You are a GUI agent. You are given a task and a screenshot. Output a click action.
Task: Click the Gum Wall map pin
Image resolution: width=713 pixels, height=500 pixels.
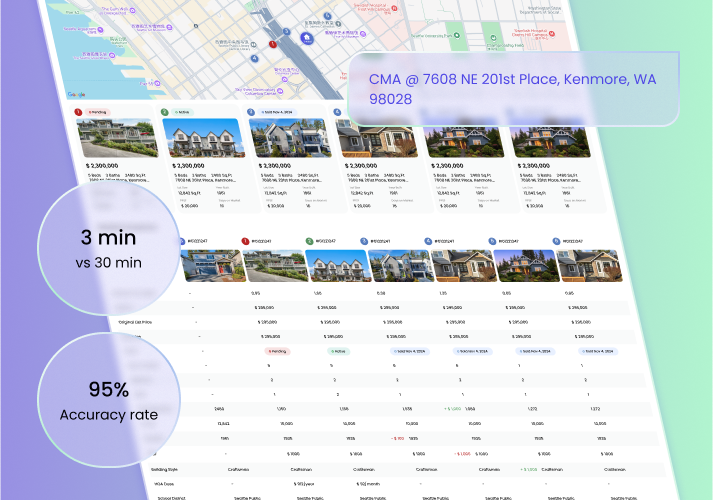[x=132, y=10]
